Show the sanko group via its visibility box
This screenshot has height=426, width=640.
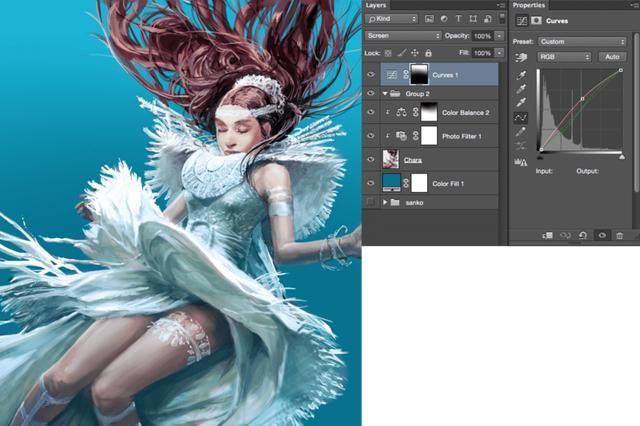coord(371,202)
